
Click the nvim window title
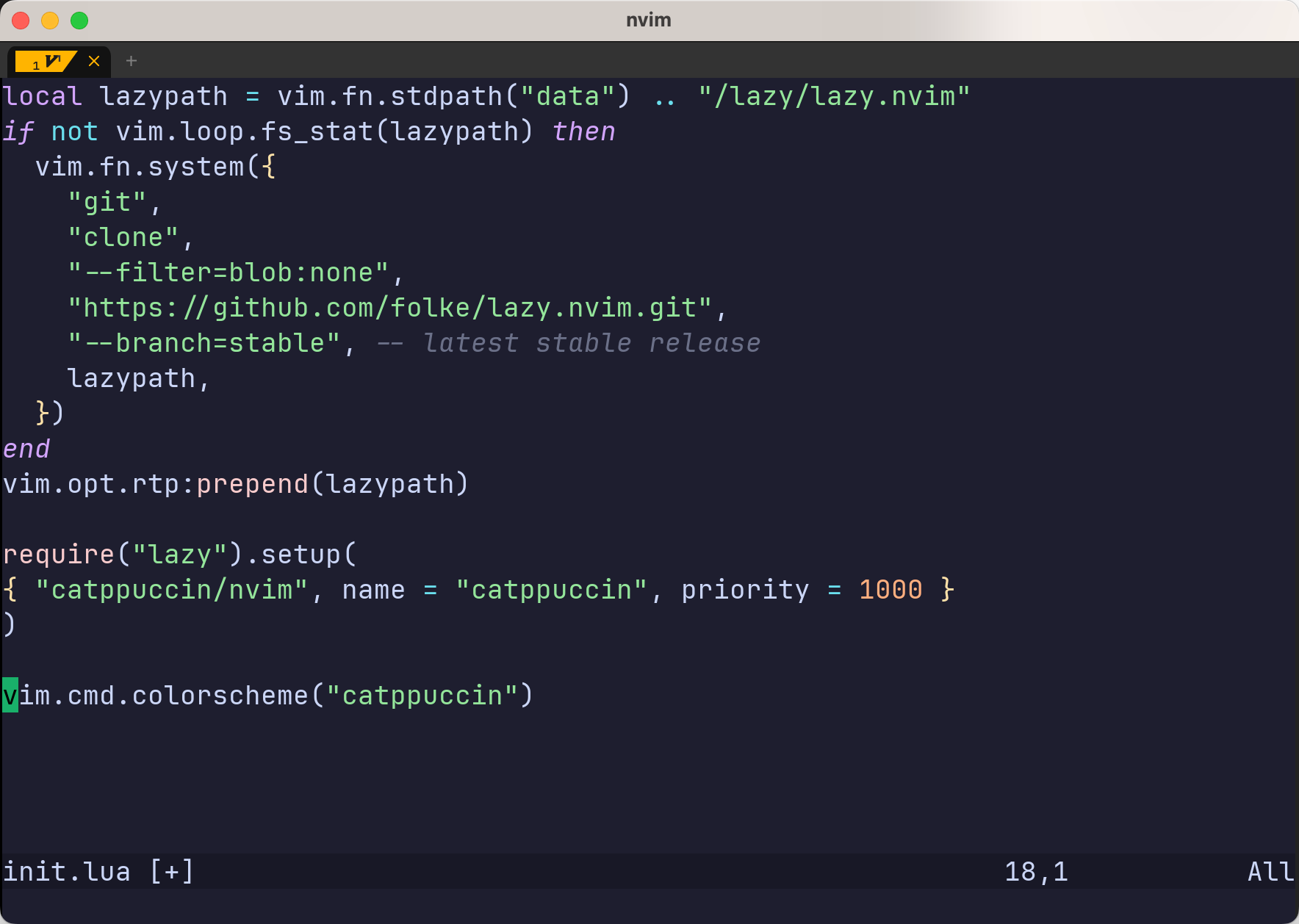point(648,21)
